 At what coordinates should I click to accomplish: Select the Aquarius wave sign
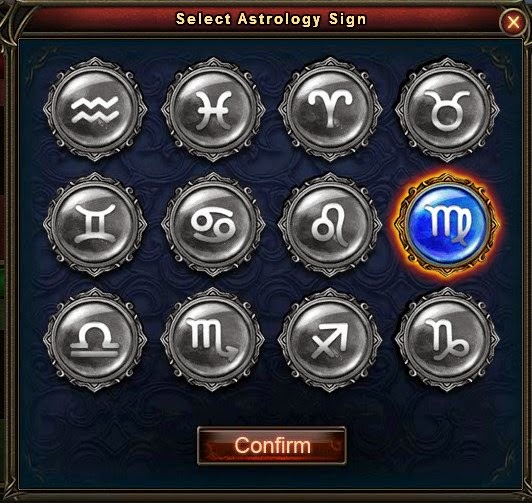pyautogui.click(x=95, y=109)
